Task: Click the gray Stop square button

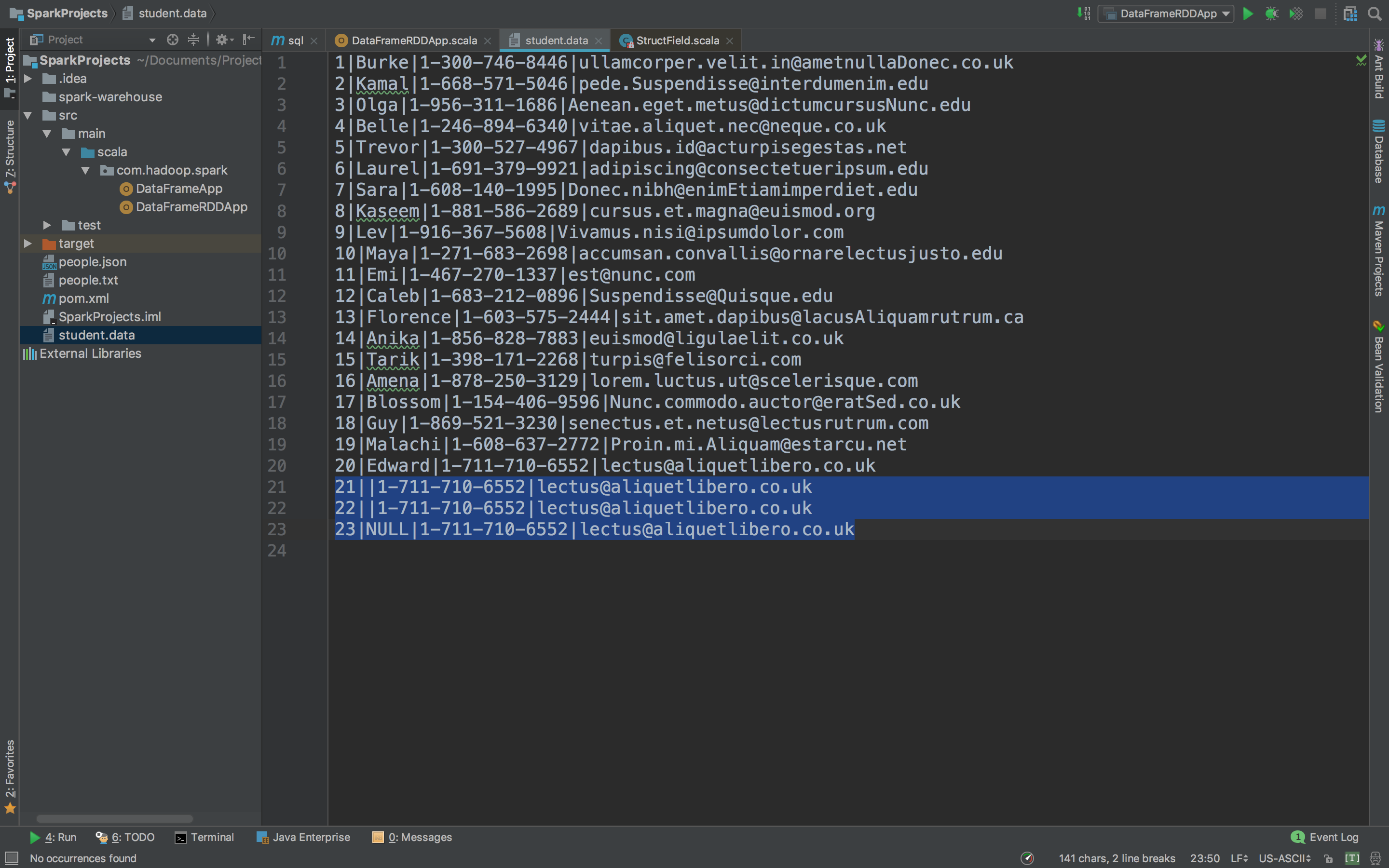Action: (x=1320, y=13)
